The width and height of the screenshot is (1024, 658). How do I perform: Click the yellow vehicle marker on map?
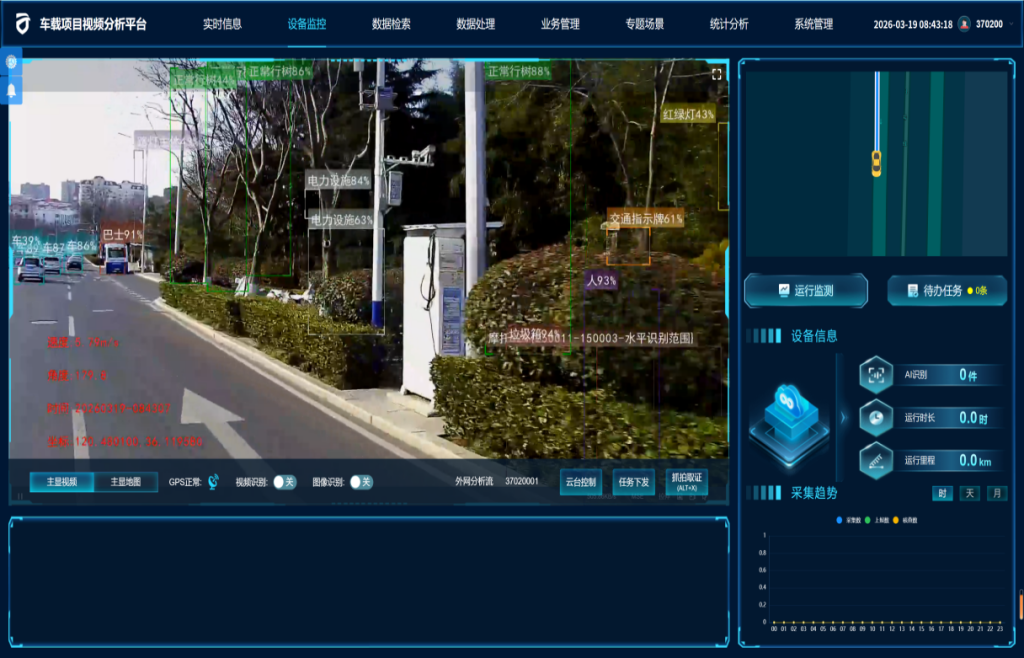[876, 163]
